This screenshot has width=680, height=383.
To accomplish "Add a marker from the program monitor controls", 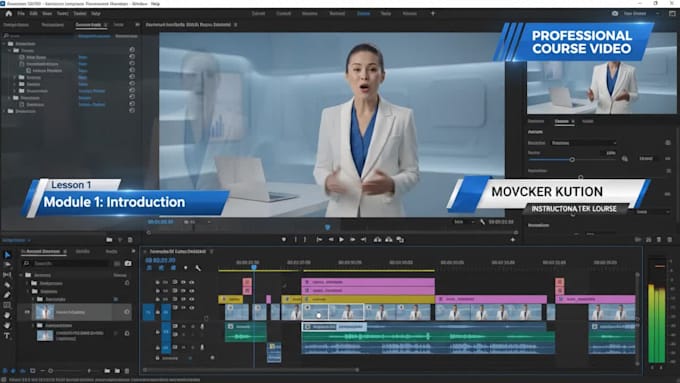I will point(284,239).
